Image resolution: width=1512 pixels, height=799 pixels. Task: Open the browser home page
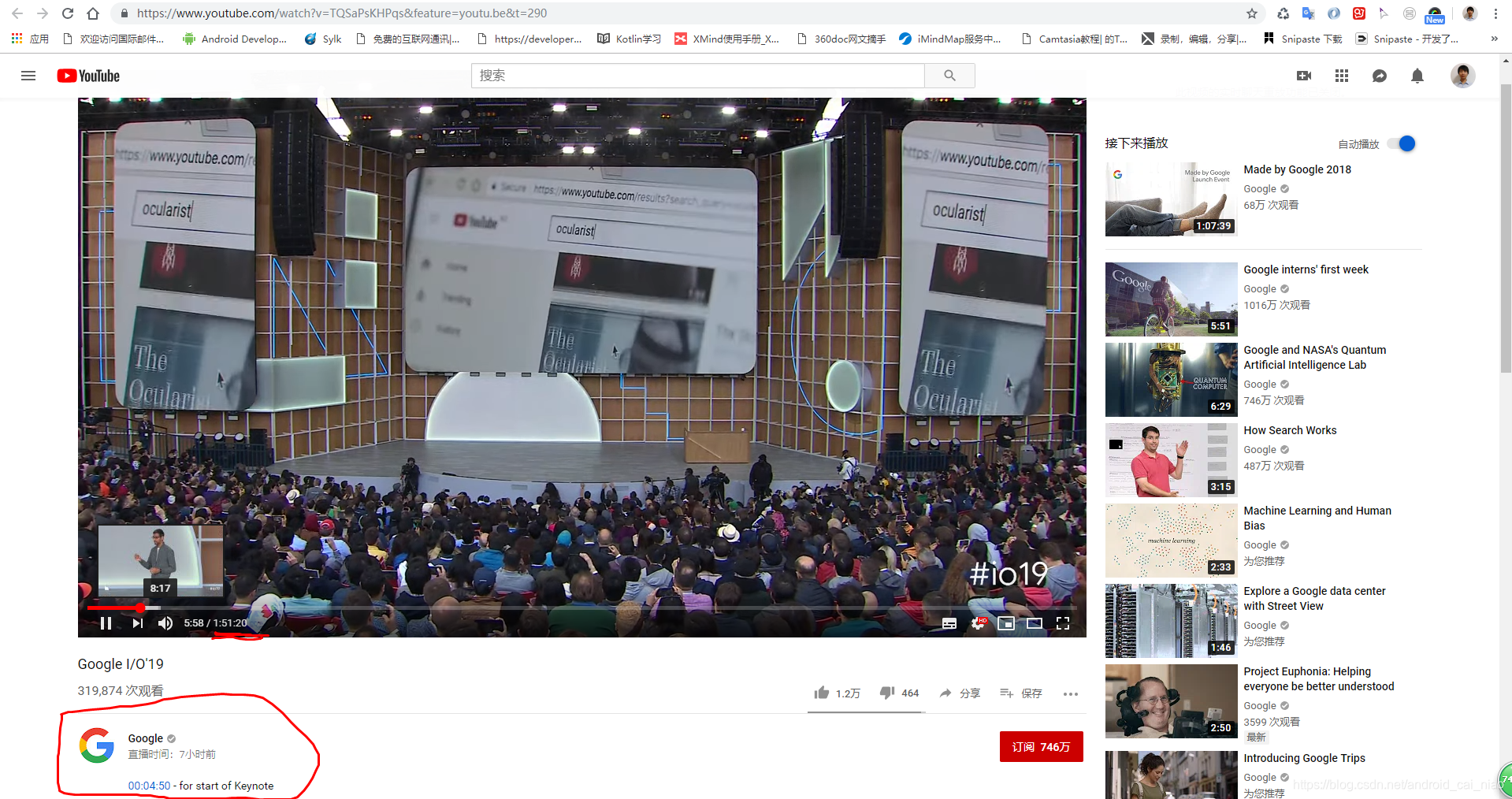pyautogui.click(x=93, y=13)
